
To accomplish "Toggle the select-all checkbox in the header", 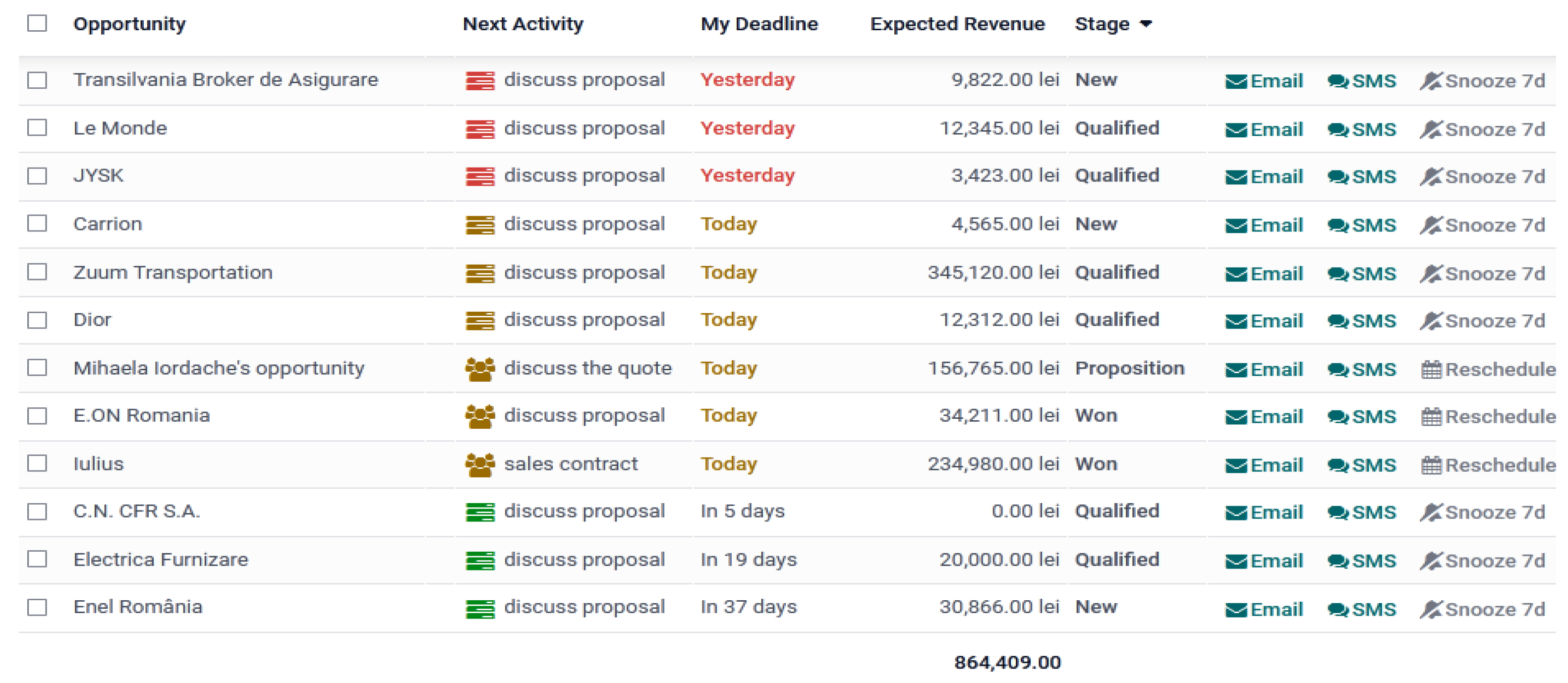I will (x=37, y=24).
